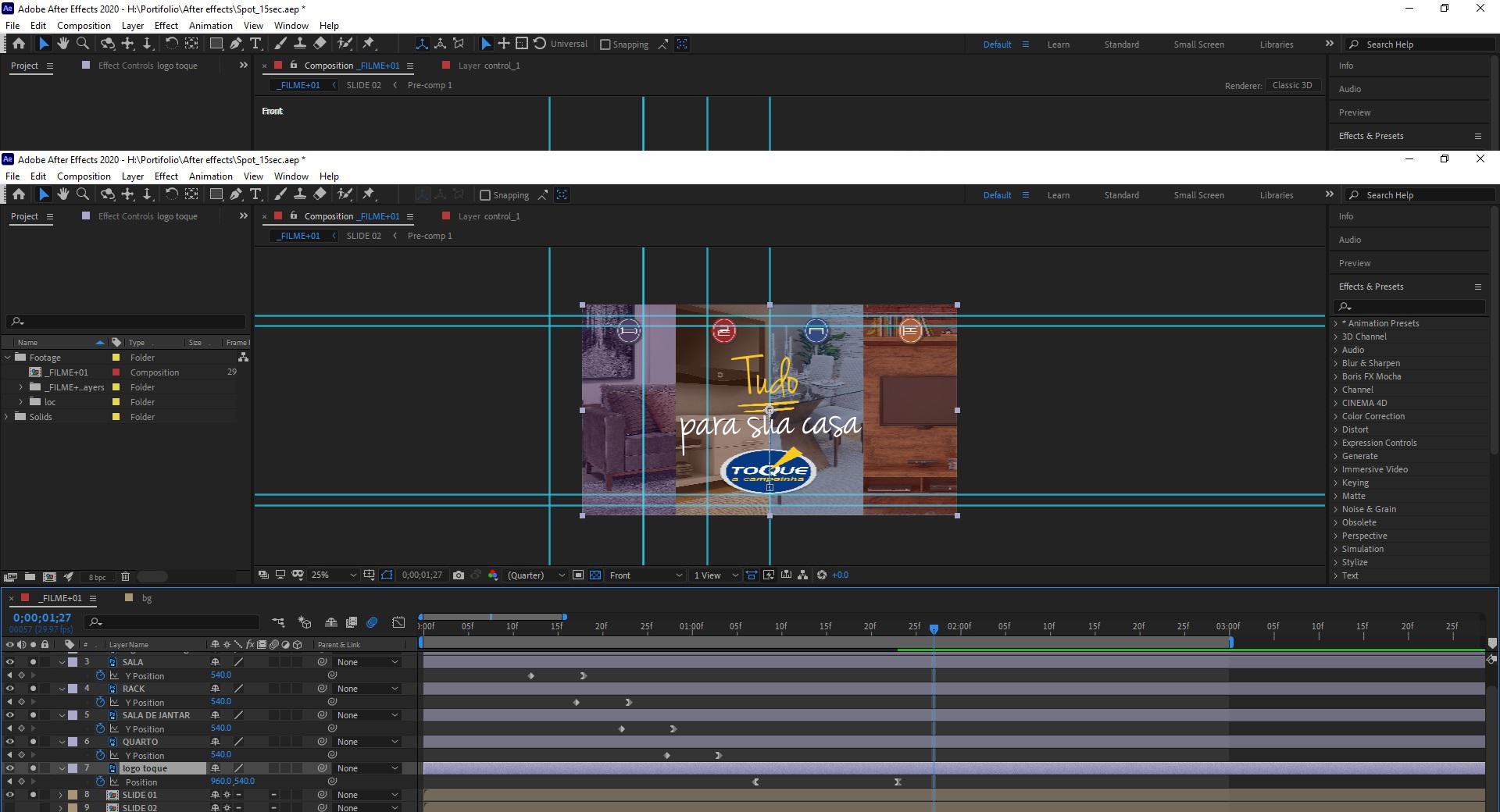The width and height of the screenshot is (1500, 812).
Task: Click the timeline current-time indicator handle
Action: [934, 629]
